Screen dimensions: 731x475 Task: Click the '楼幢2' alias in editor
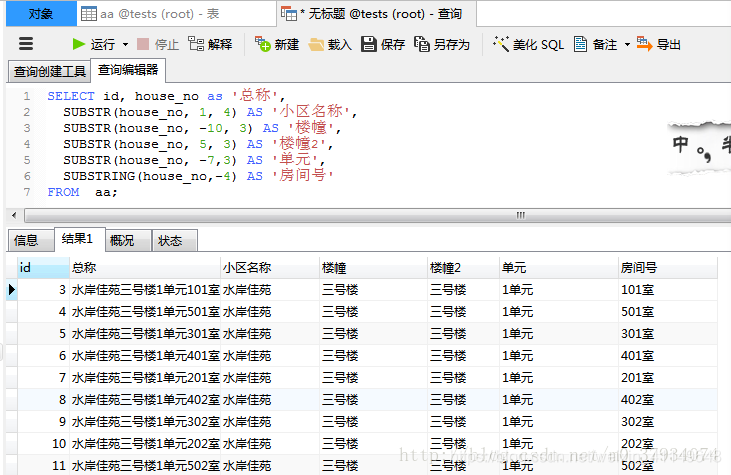[299, 144]
